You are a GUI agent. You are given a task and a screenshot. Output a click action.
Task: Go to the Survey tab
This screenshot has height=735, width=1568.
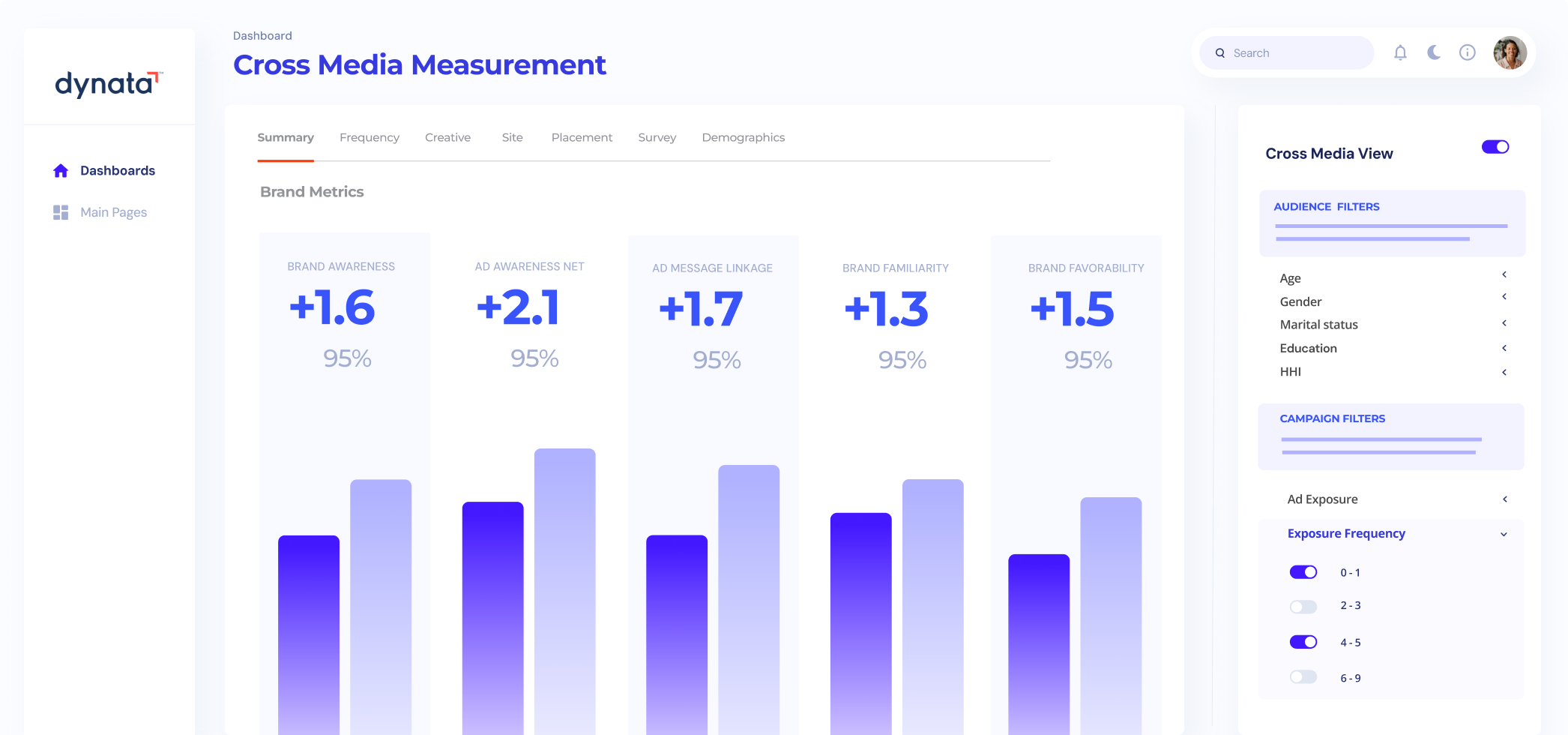pos(657,138)
